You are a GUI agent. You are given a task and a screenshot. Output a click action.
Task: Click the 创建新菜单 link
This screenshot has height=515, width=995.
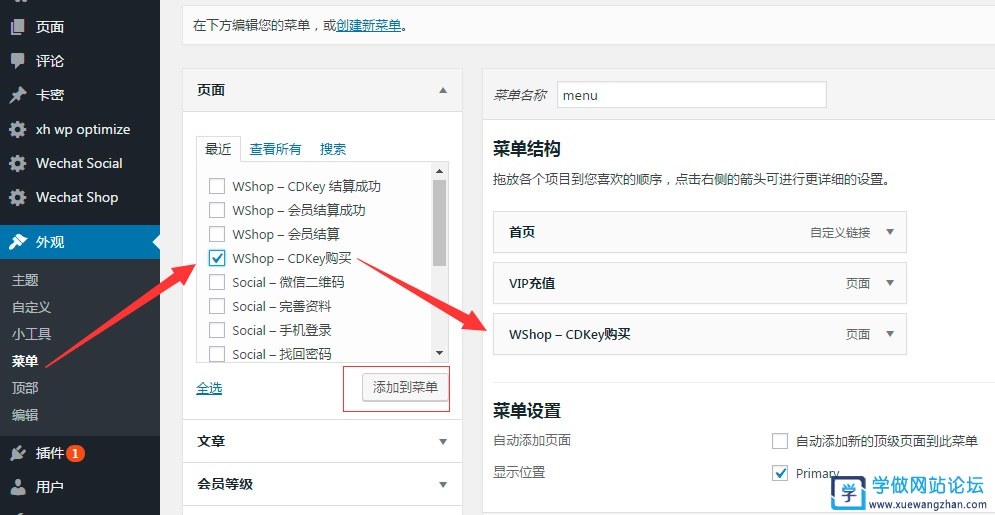pyautogui.click(x=369, y=26)
